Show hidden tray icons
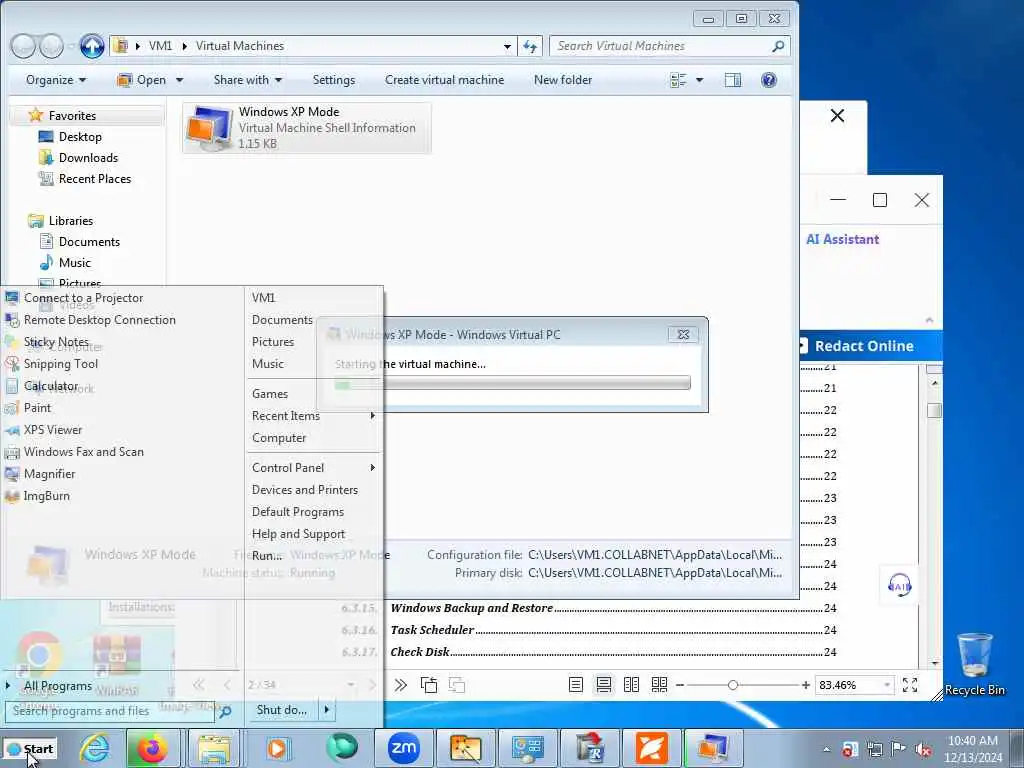The height and width of the screenshot is (768, 1024). (x=827, y=750)
